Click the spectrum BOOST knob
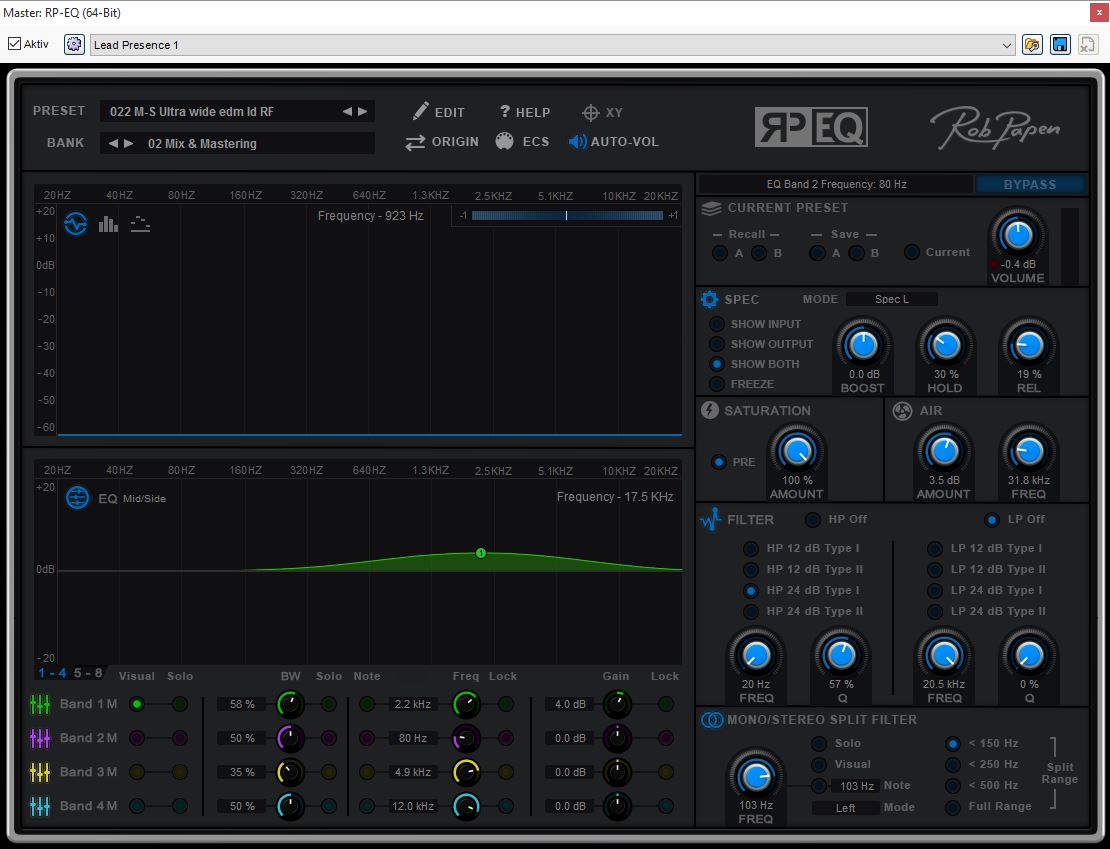The width and height of the screenshot is (1110, 849). [x=862, y=345]
